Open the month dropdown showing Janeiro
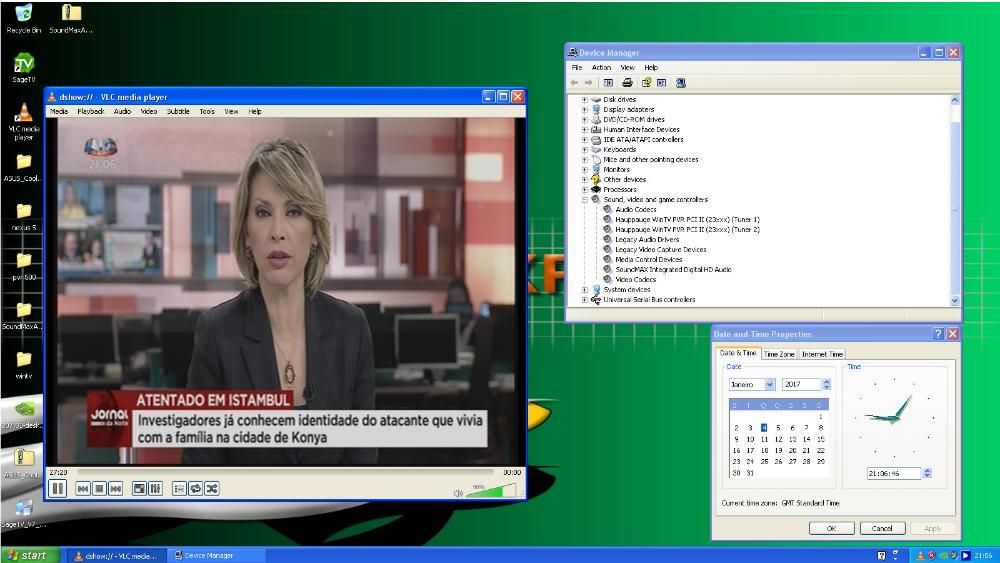The height and width of the screenshot is (563, 1000). tap(769, 384)
